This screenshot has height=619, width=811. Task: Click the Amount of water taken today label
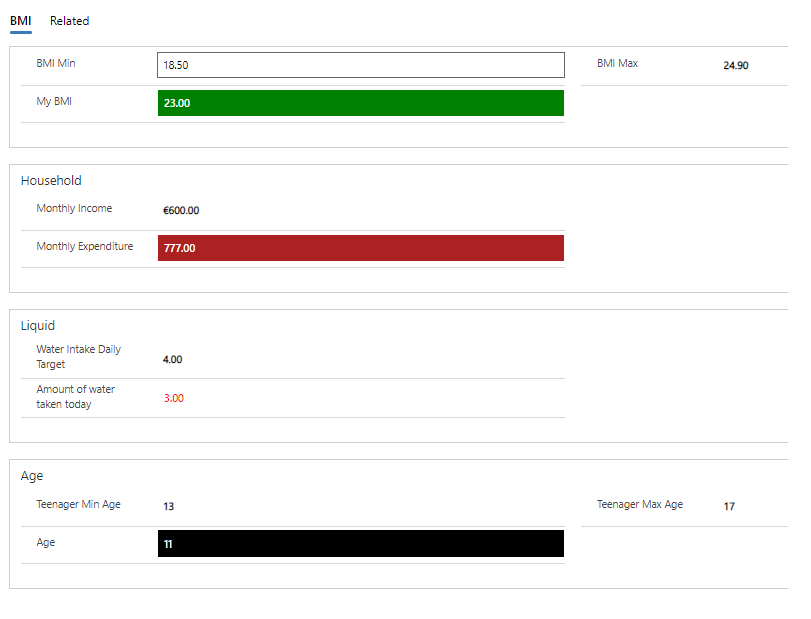[76, 397]
